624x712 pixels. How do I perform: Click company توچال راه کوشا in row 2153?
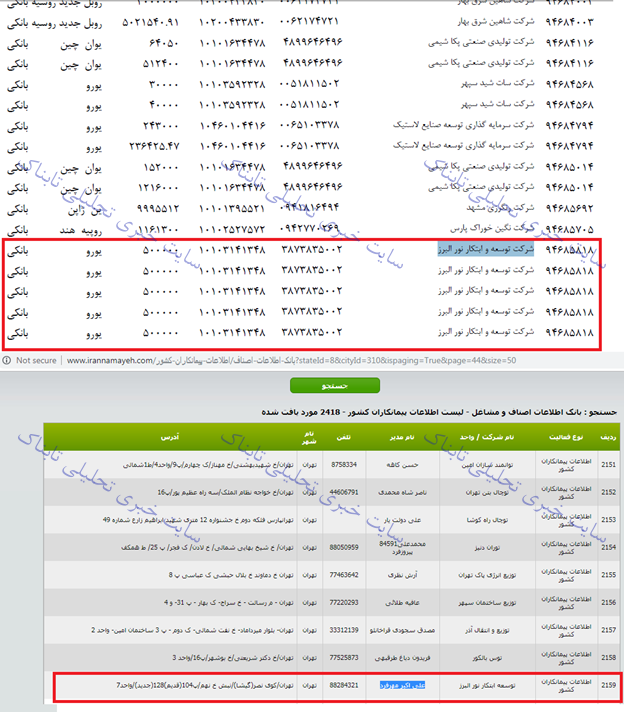click(x=483, y=520)
